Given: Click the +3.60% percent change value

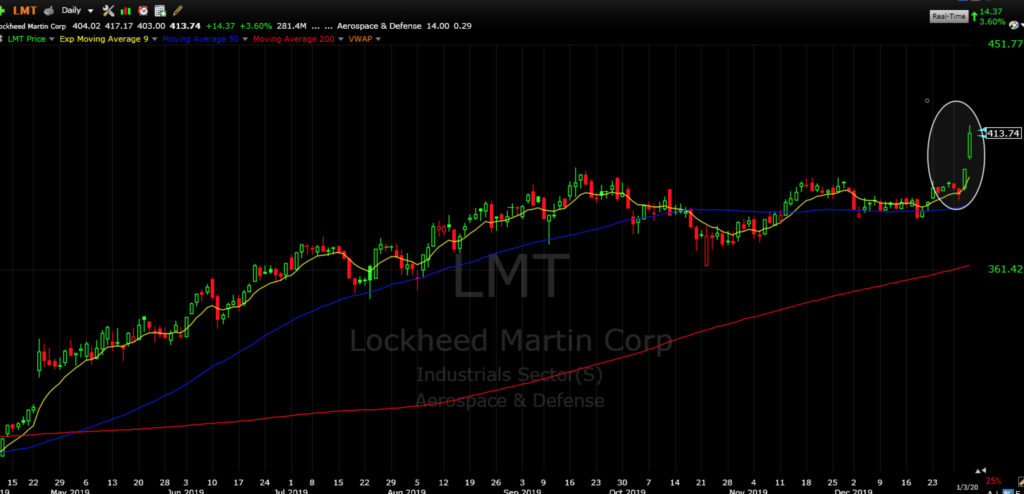Looking at the screenshot, I should click(x=255, y=26).
